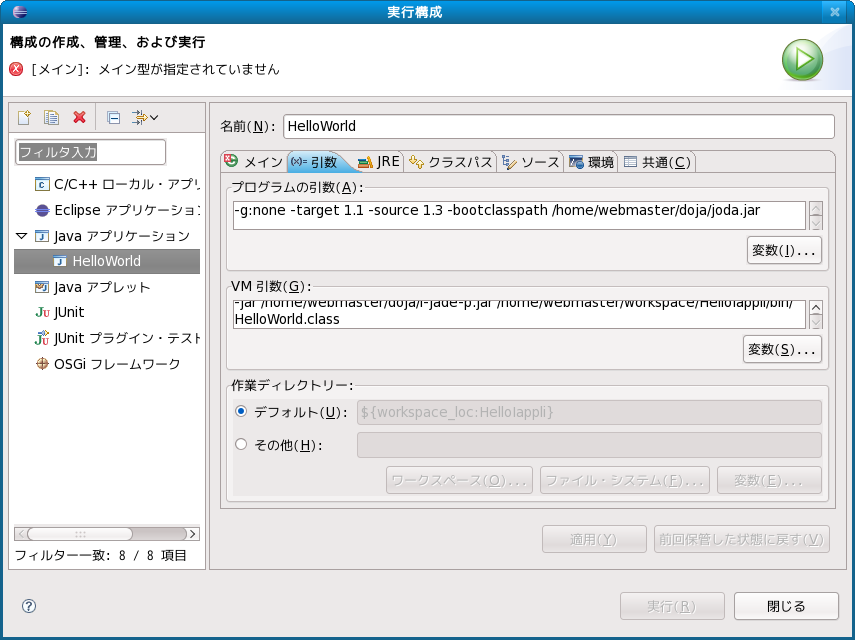Click the red error icon in header
Image resolution: width=855 pixels, height=640 pixels.
pos(16,69)
